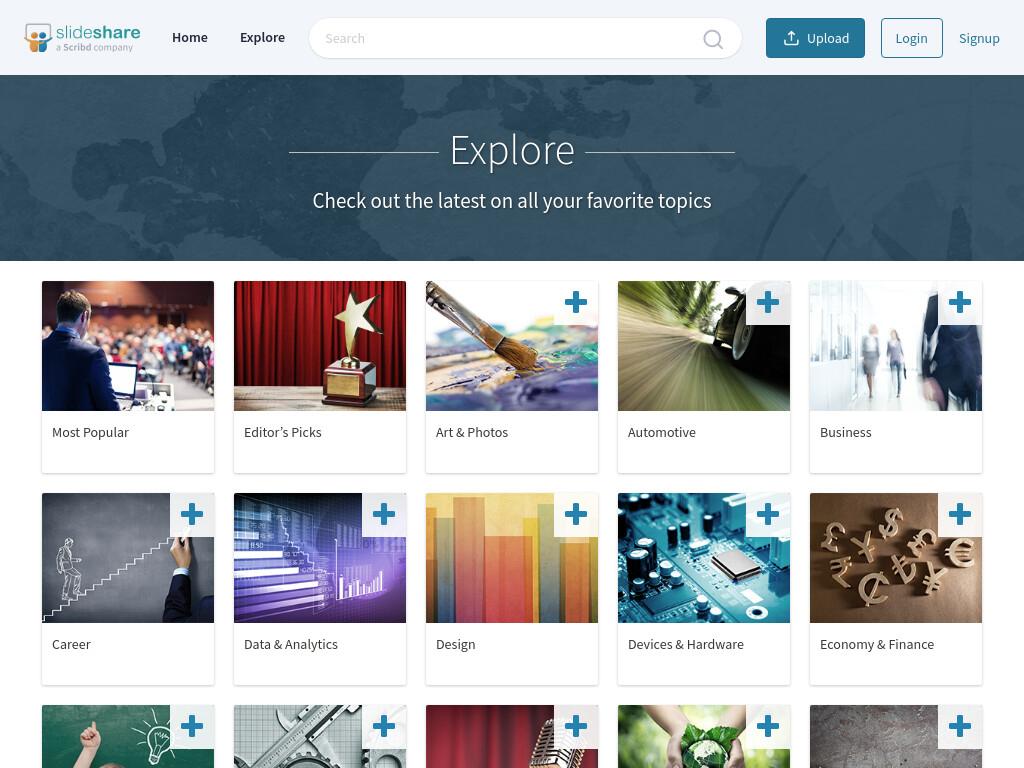
Task: Open Editor's Picks trophy thumbnail
Action: [320, 346]
